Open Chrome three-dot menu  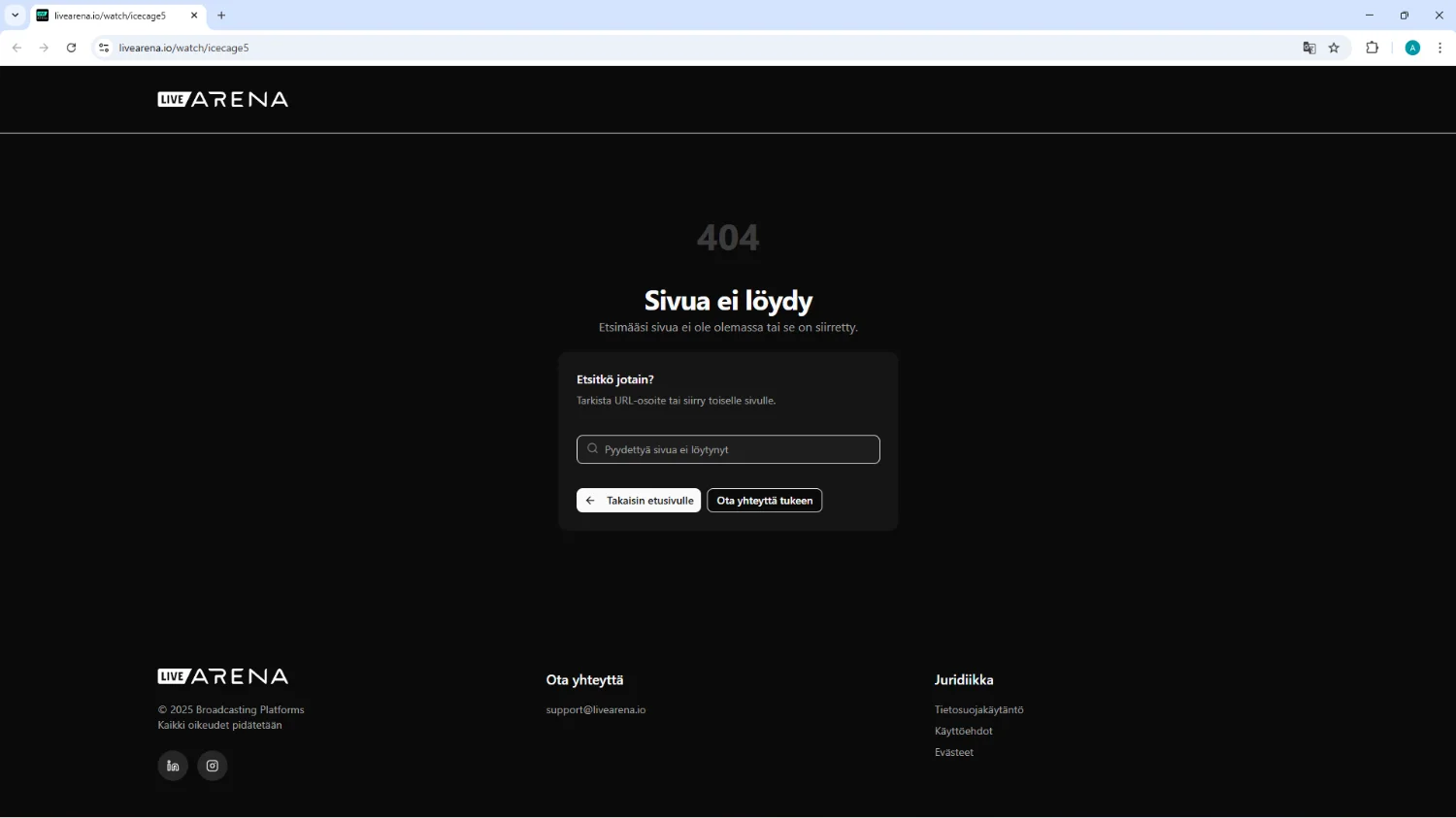[1439, 48]
